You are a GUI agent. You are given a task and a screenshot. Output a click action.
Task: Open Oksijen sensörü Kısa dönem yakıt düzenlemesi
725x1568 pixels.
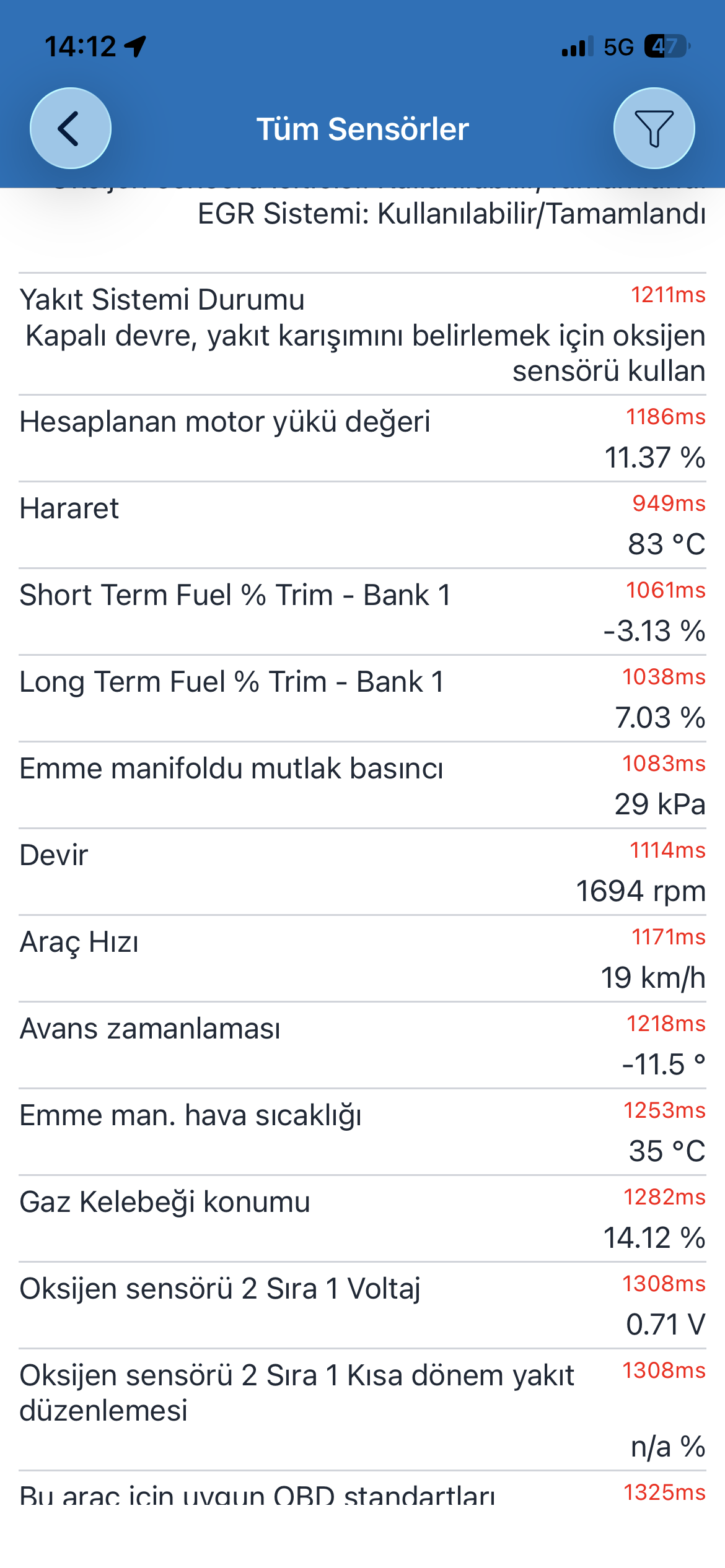(x=362, y=1409)
